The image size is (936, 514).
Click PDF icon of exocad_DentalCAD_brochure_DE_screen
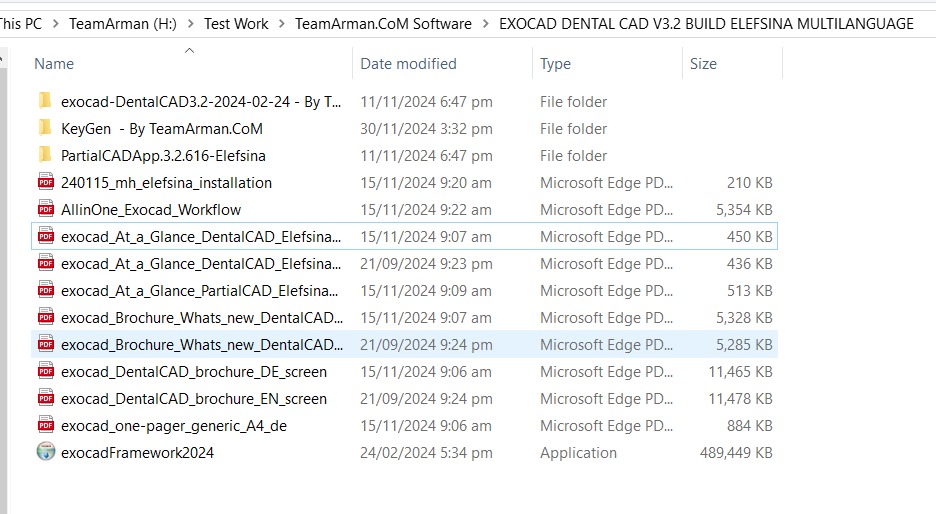pyautogui.click(x=46, y=371)
